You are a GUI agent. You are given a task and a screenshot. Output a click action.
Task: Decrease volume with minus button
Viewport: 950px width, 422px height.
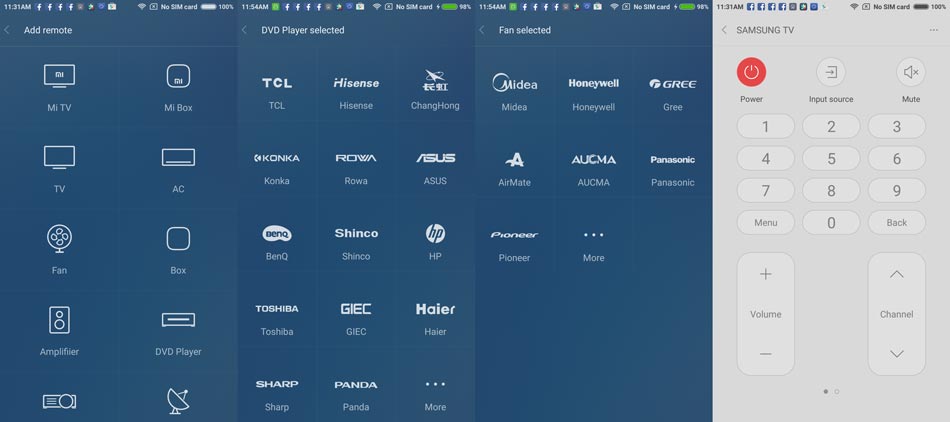pos(766,354)
